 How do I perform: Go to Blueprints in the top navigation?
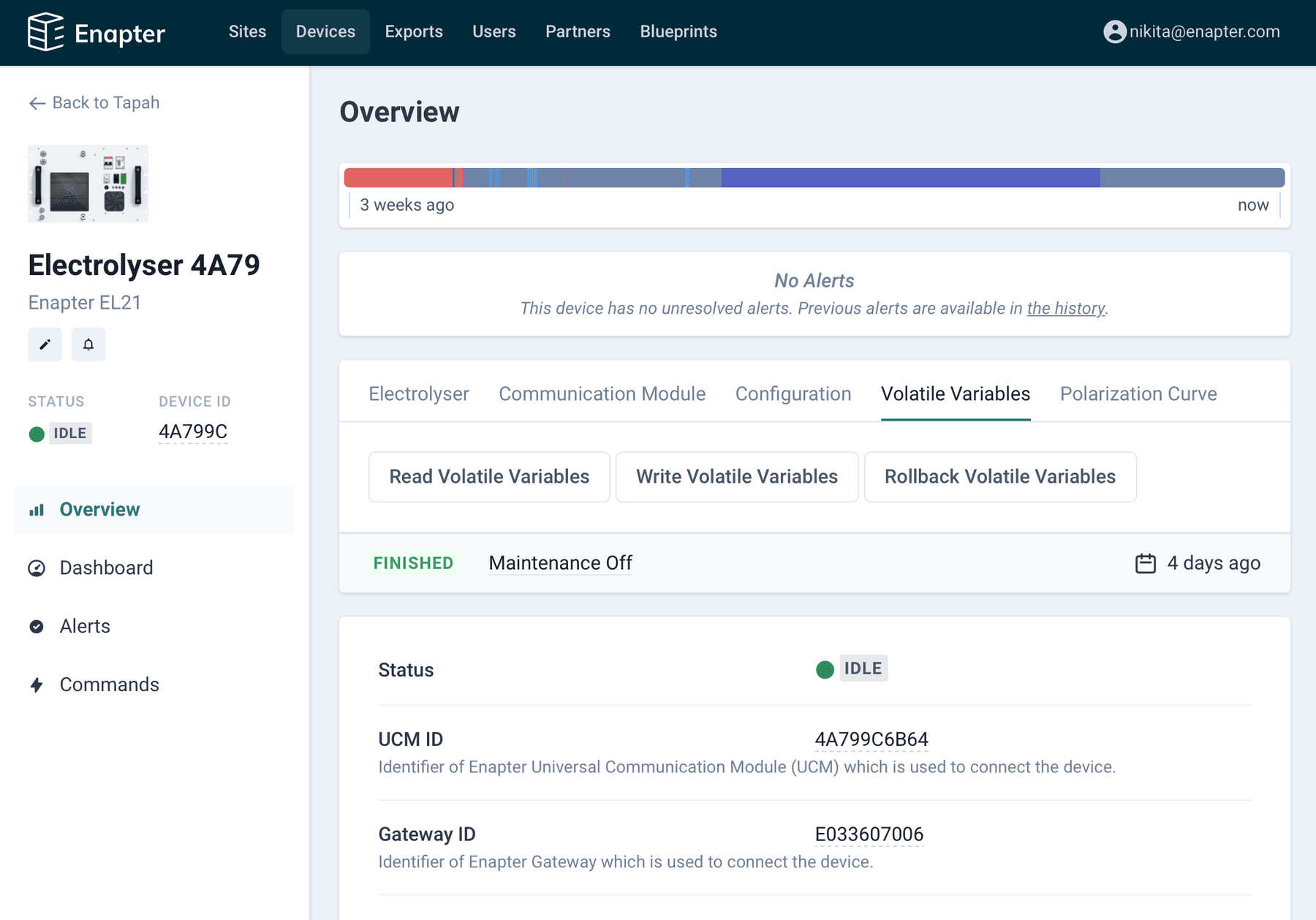(x=678, y=32)
